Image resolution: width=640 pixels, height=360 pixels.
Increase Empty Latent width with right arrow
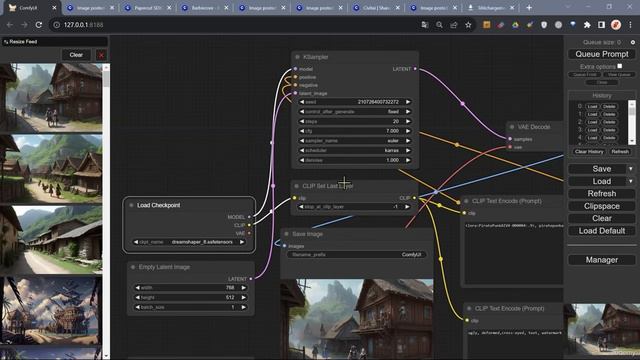(x=243, y=288)
